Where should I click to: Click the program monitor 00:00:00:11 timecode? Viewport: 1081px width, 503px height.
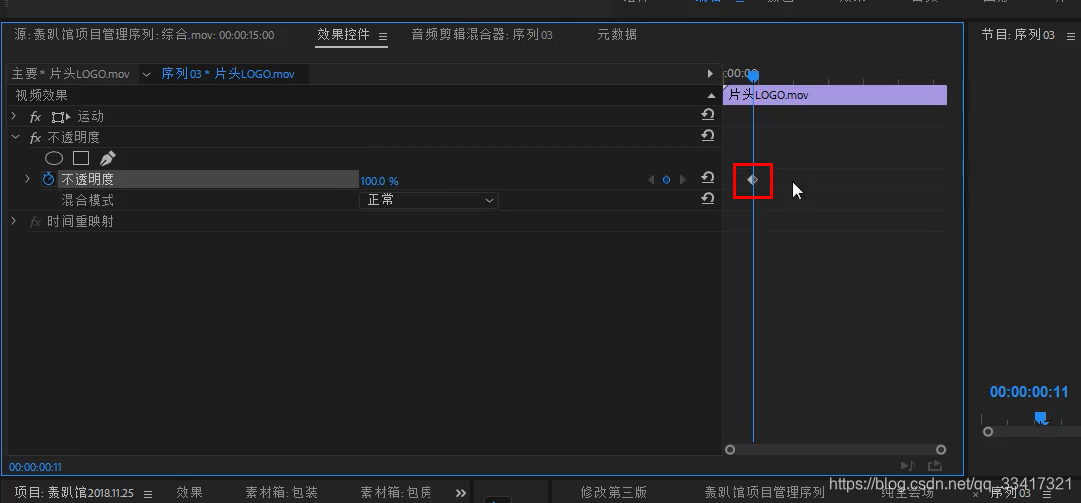[1029, 392]
